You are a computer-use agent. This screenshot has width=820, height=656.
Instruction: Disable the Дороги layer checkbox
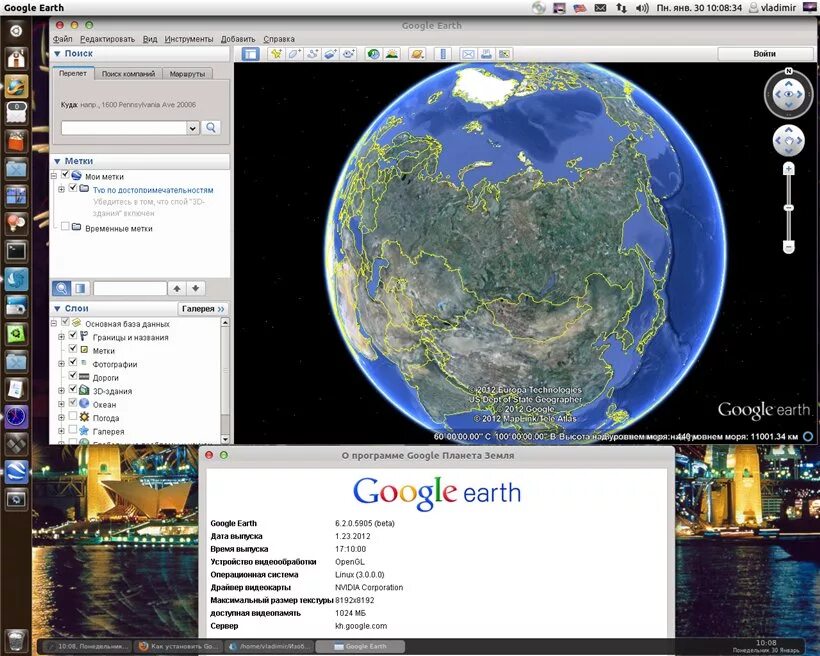click(x=73, y=376)
